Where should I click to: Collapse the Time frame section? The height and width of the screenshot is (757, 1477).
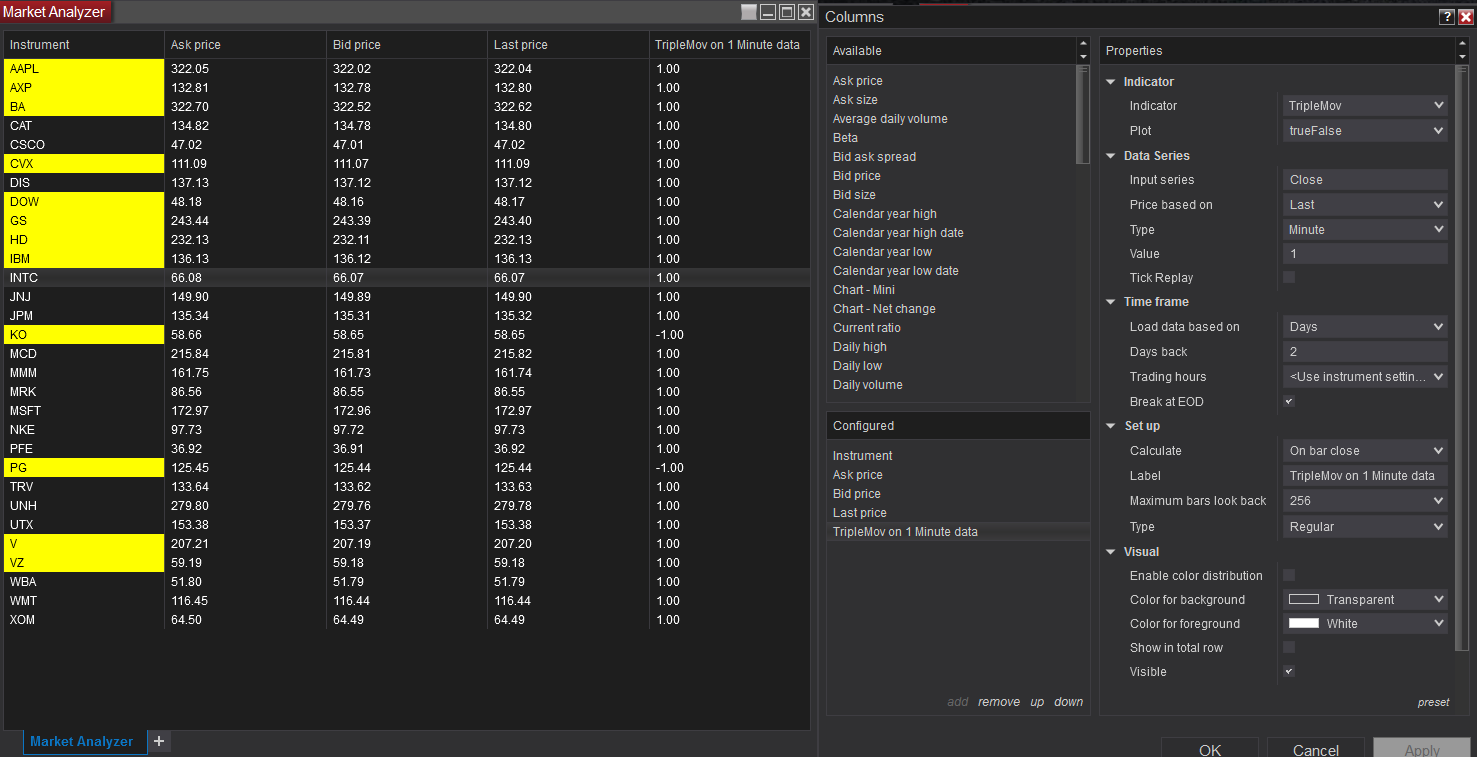(x=1110, y=302)
